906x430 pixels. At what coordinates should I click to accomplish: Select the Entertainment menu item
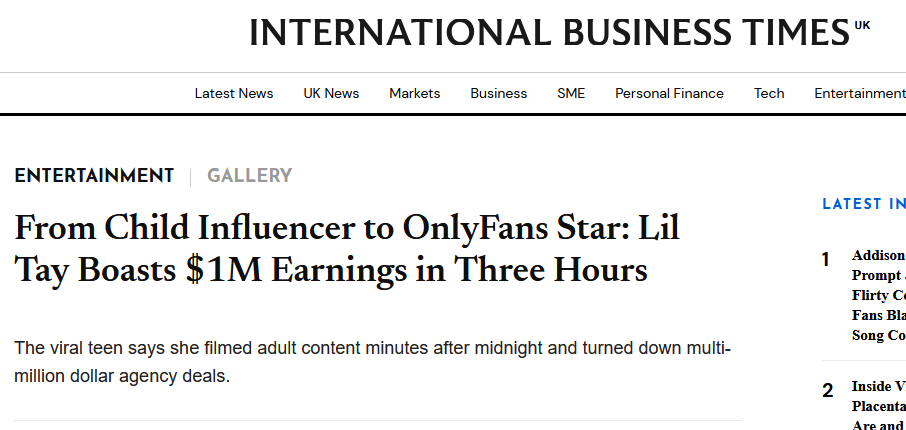point(860,93)
